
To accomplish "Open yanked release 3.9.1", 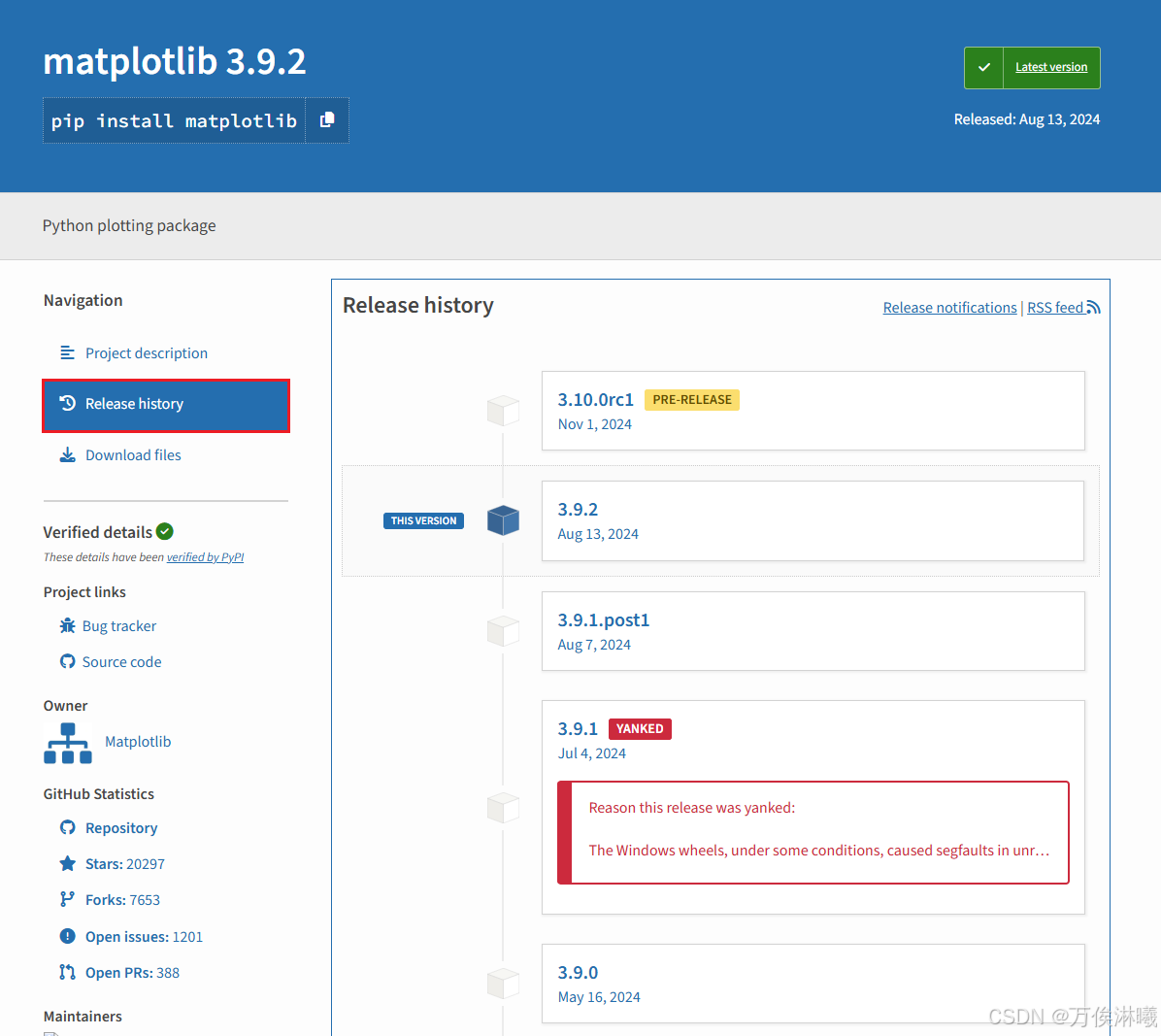I will pos(578,728).
